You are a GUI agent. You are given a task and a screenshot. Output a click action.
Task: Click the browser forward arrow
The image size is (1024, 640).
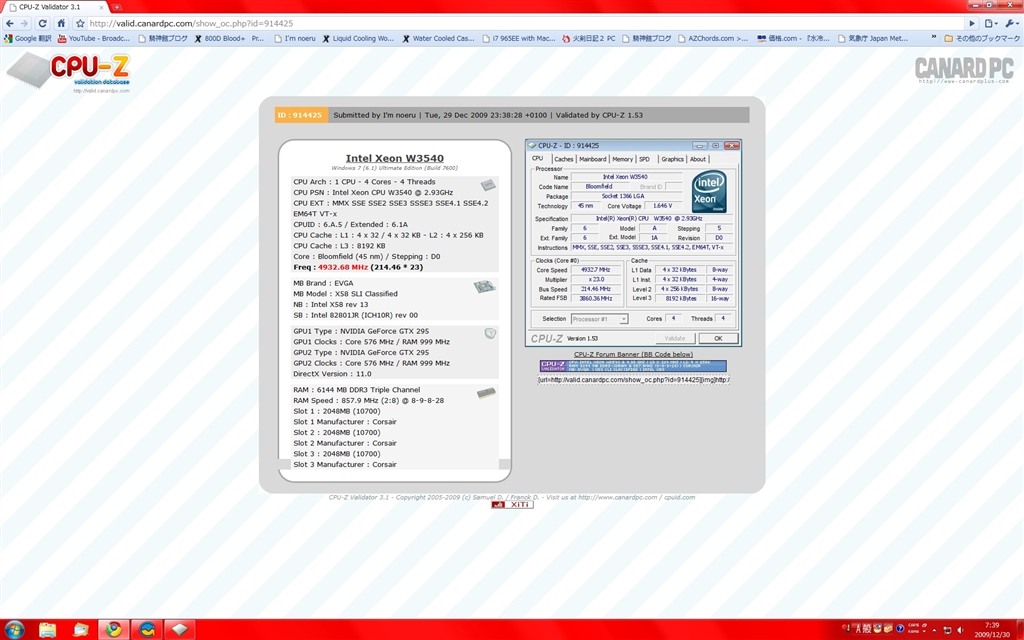25,24
